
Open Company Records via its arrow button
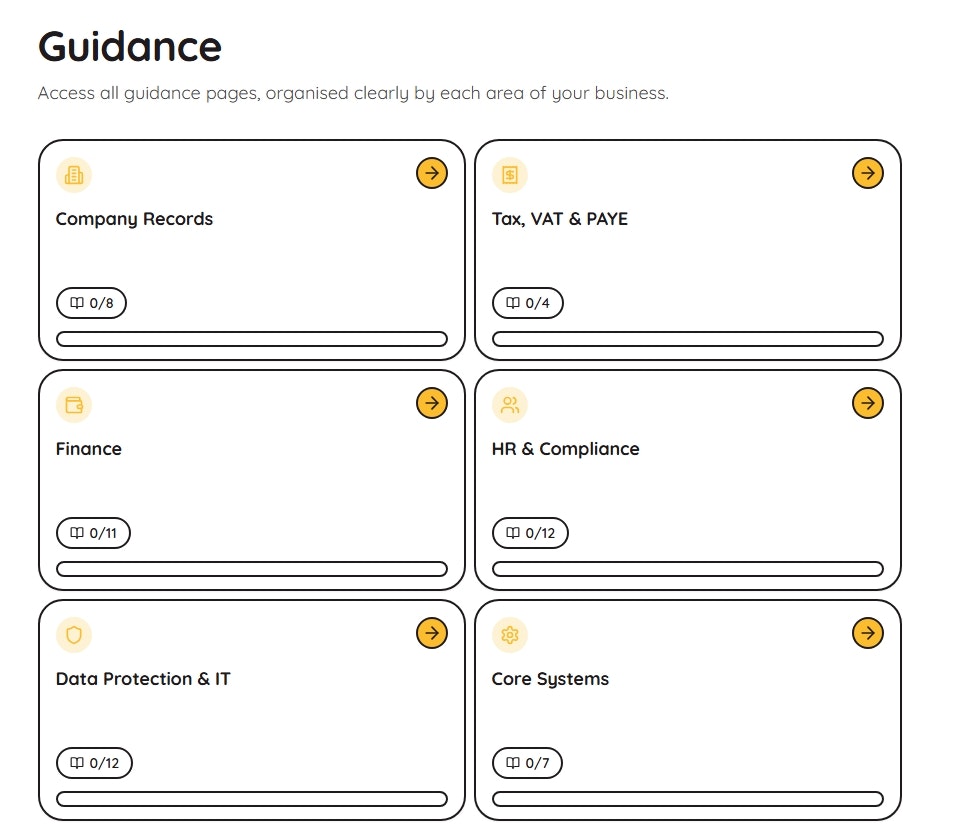431,173
